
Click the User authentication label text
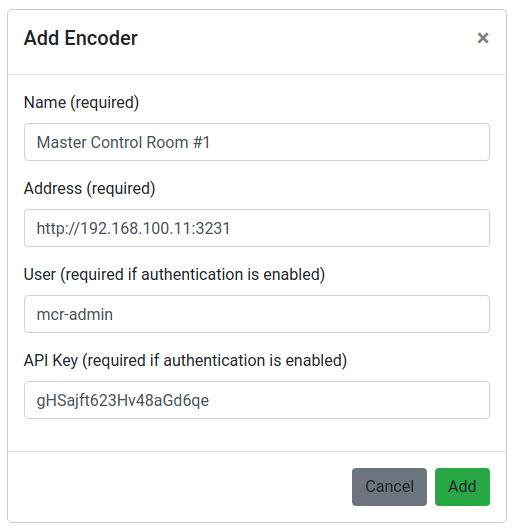(x=174, y=274)
